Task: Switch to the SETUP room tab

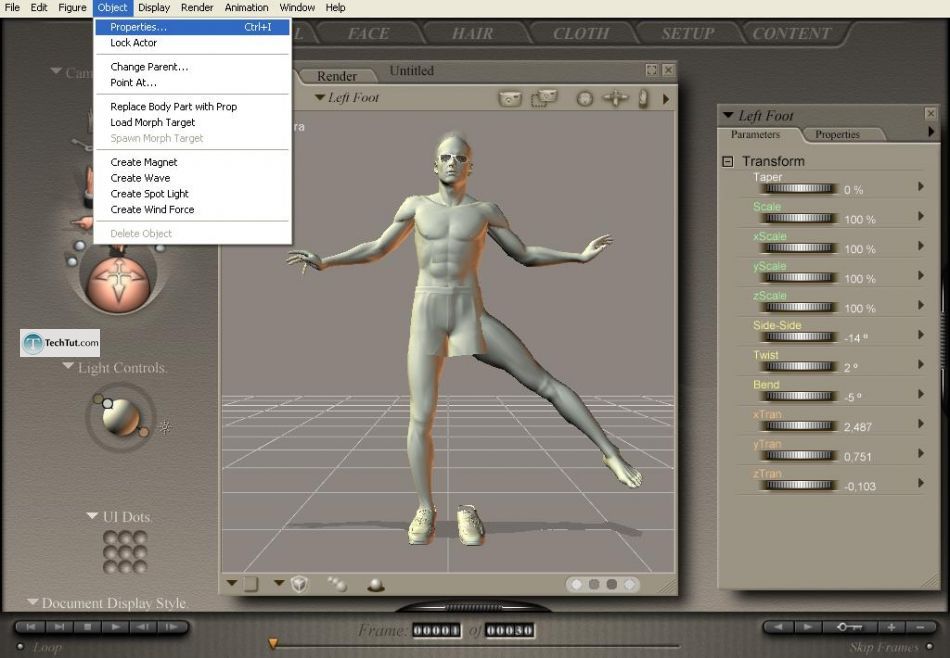Action: pyautogui.click(x=688, y=33)
